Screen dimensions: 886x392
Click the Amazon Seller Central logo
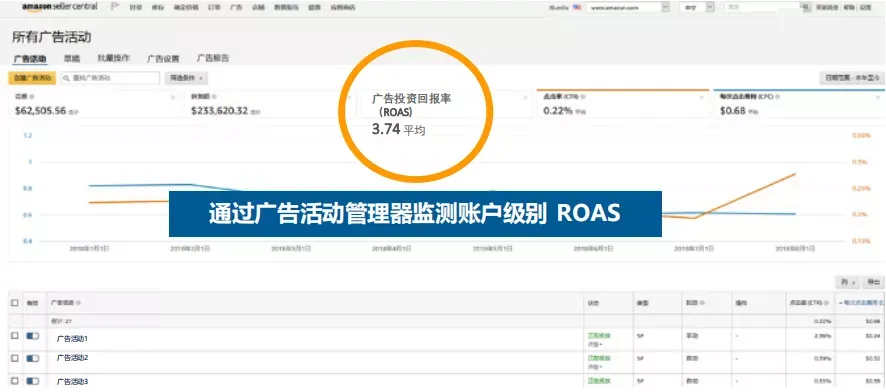59,7
